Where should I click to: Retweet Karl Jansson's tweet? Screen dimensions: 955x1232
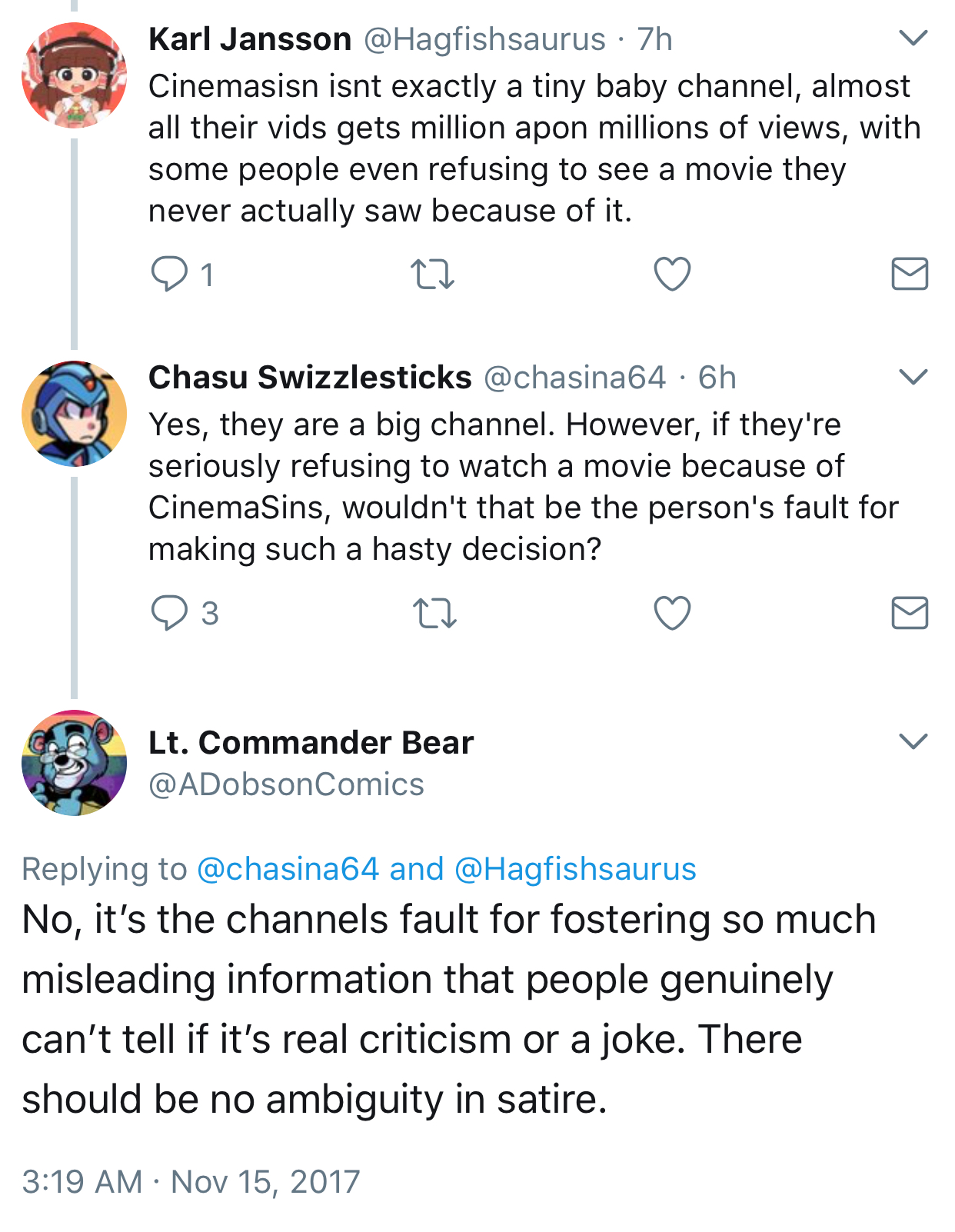[433, 275]
